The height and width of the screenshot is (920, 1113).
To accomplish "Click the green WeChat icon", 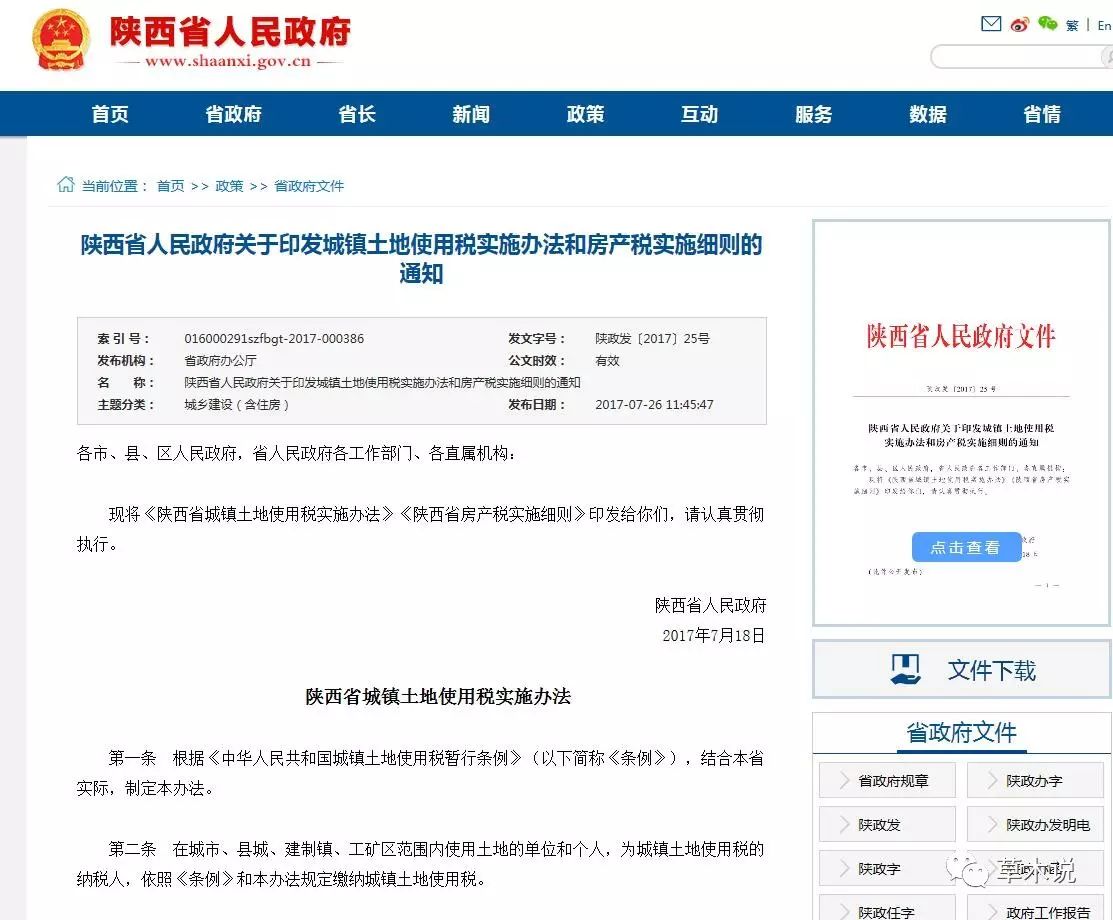I will coord(1047,24).
